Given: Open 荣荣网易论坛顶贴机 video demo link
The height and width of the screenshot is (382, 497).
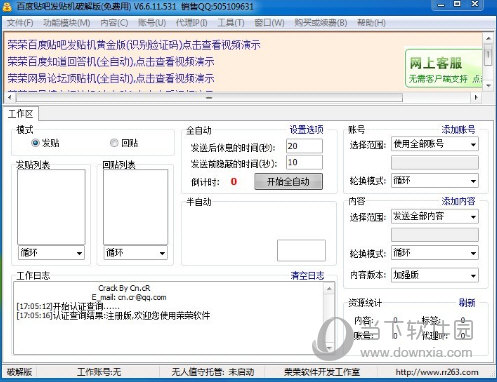Looking at the screenshot, I should tap(111, 79).
